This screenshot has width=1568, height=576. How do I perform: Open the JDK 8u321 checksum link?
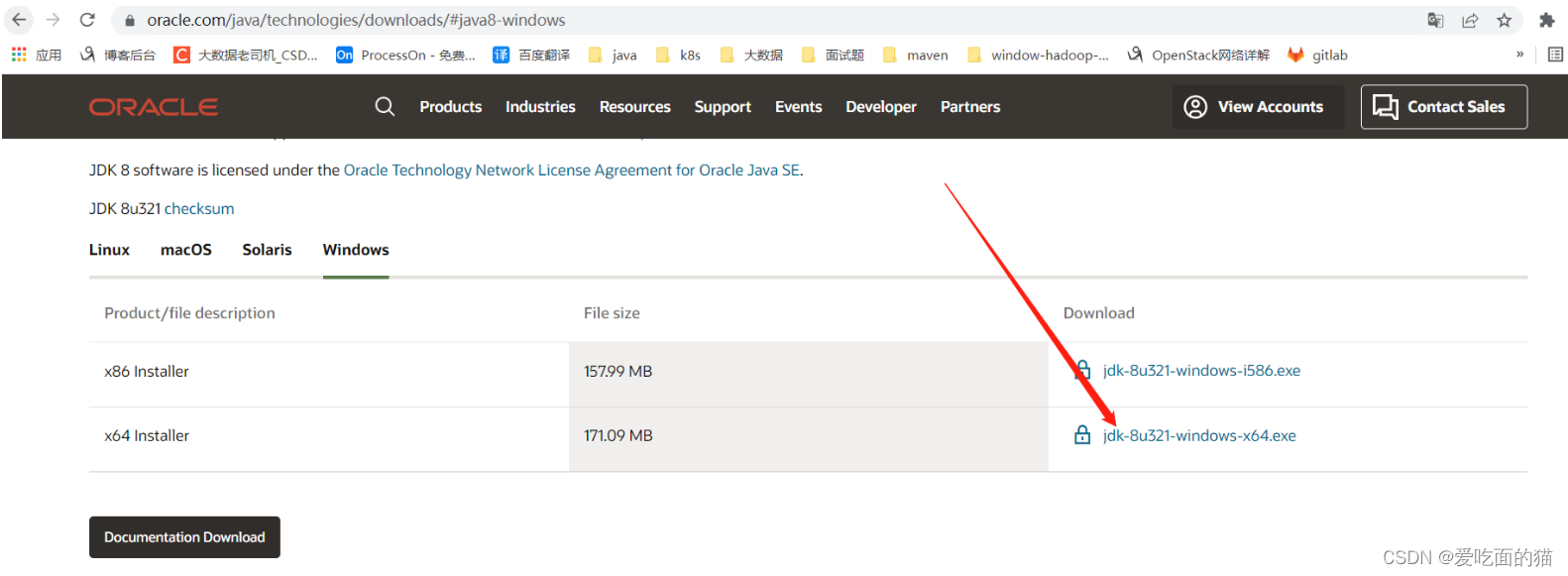click(x=199, y=209)
